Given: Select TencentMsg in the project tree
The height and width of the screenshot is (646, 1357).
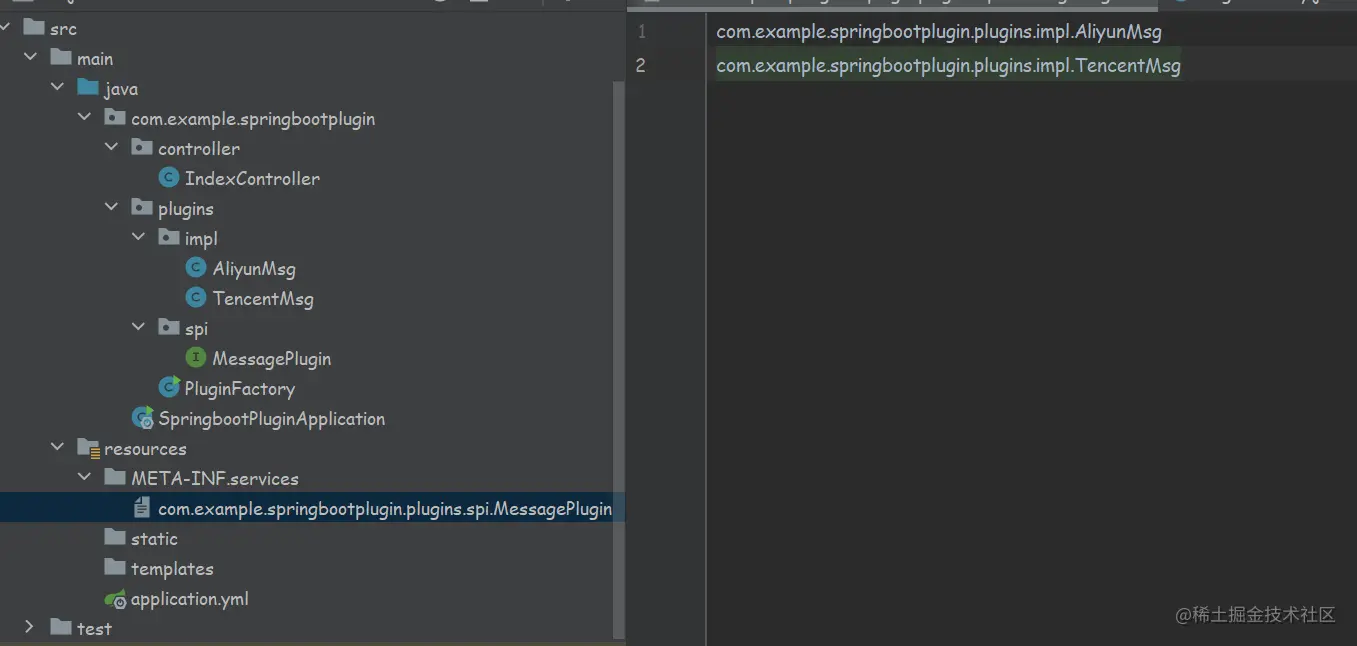Looking at the screenshot, I should (x=263, y=298).
